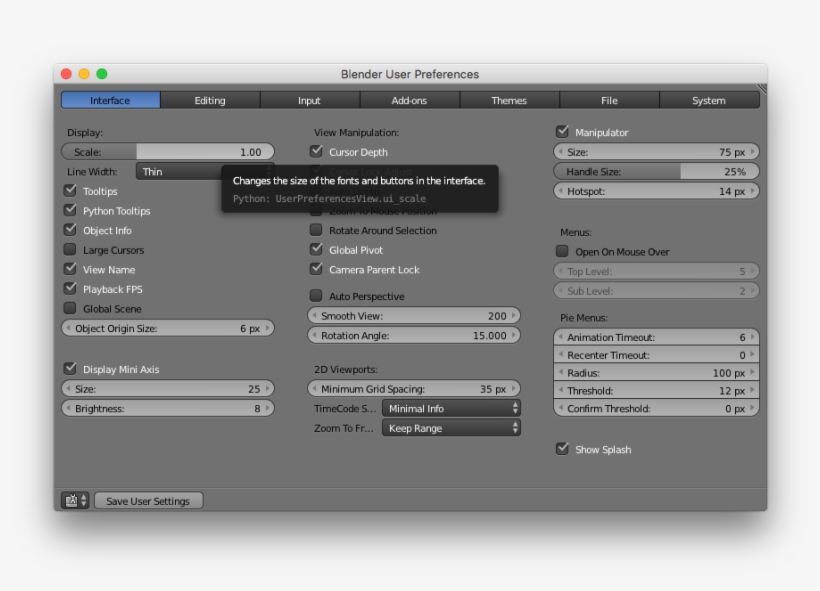Image resolution: width=820 pixels, height=591 pixels.
Task: Uncheck the Manipulator checkbox
Action: pos(563,132)
